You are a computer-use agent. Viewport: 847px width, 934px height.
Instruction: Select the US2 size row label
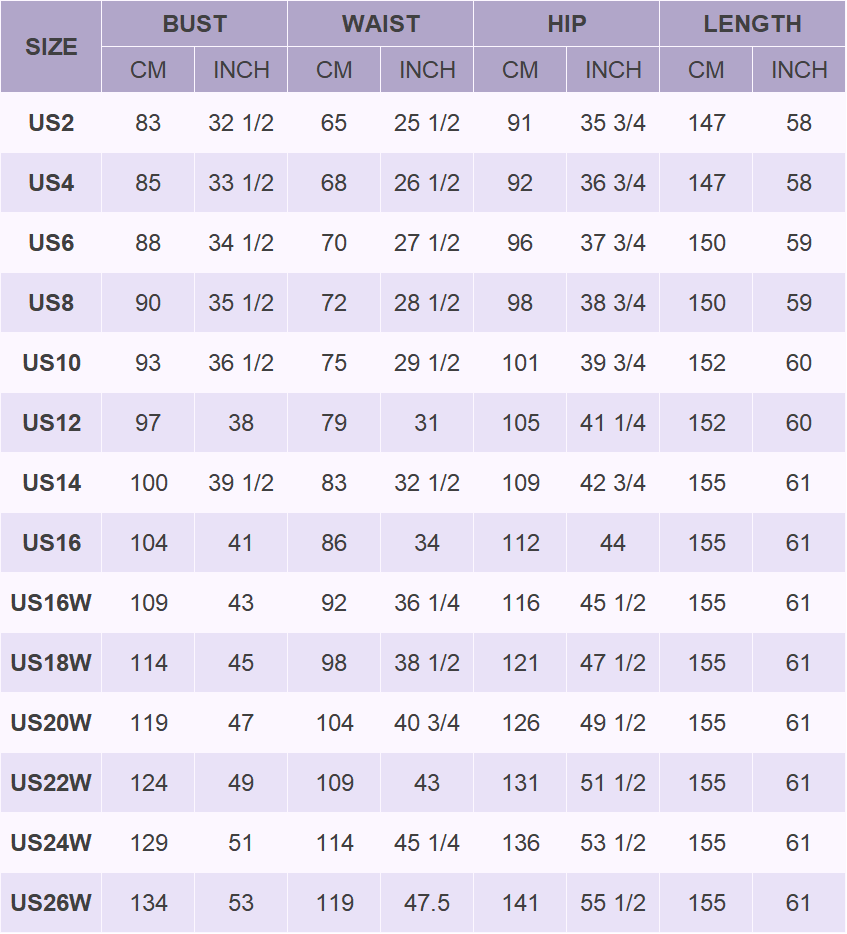tap(51, 123)
